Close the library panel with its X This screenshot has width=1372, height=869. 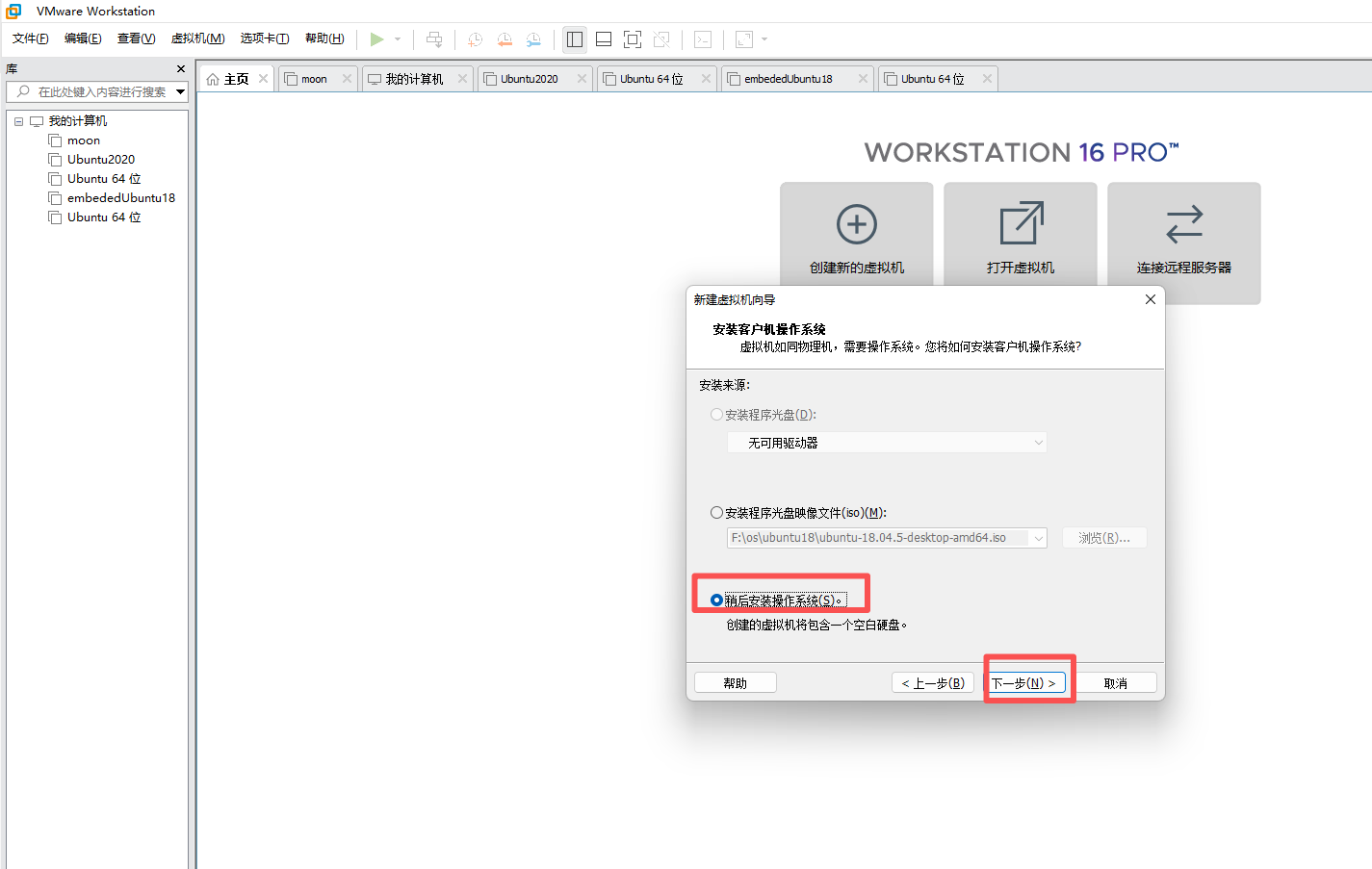point(181,69)
